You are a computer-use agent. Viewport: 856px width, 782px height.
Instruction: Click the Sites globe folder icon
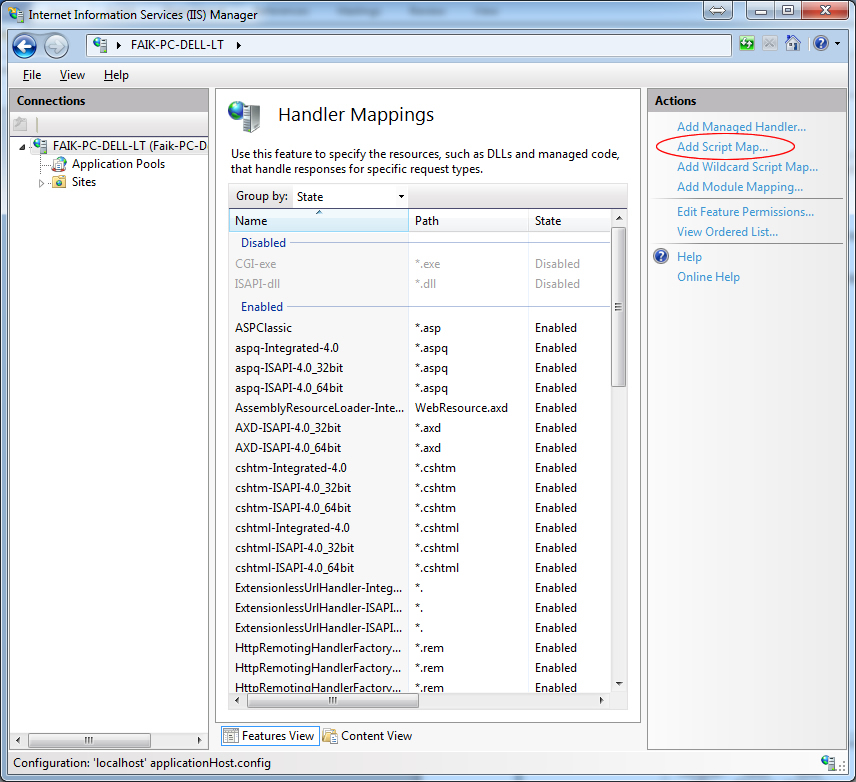59,182
